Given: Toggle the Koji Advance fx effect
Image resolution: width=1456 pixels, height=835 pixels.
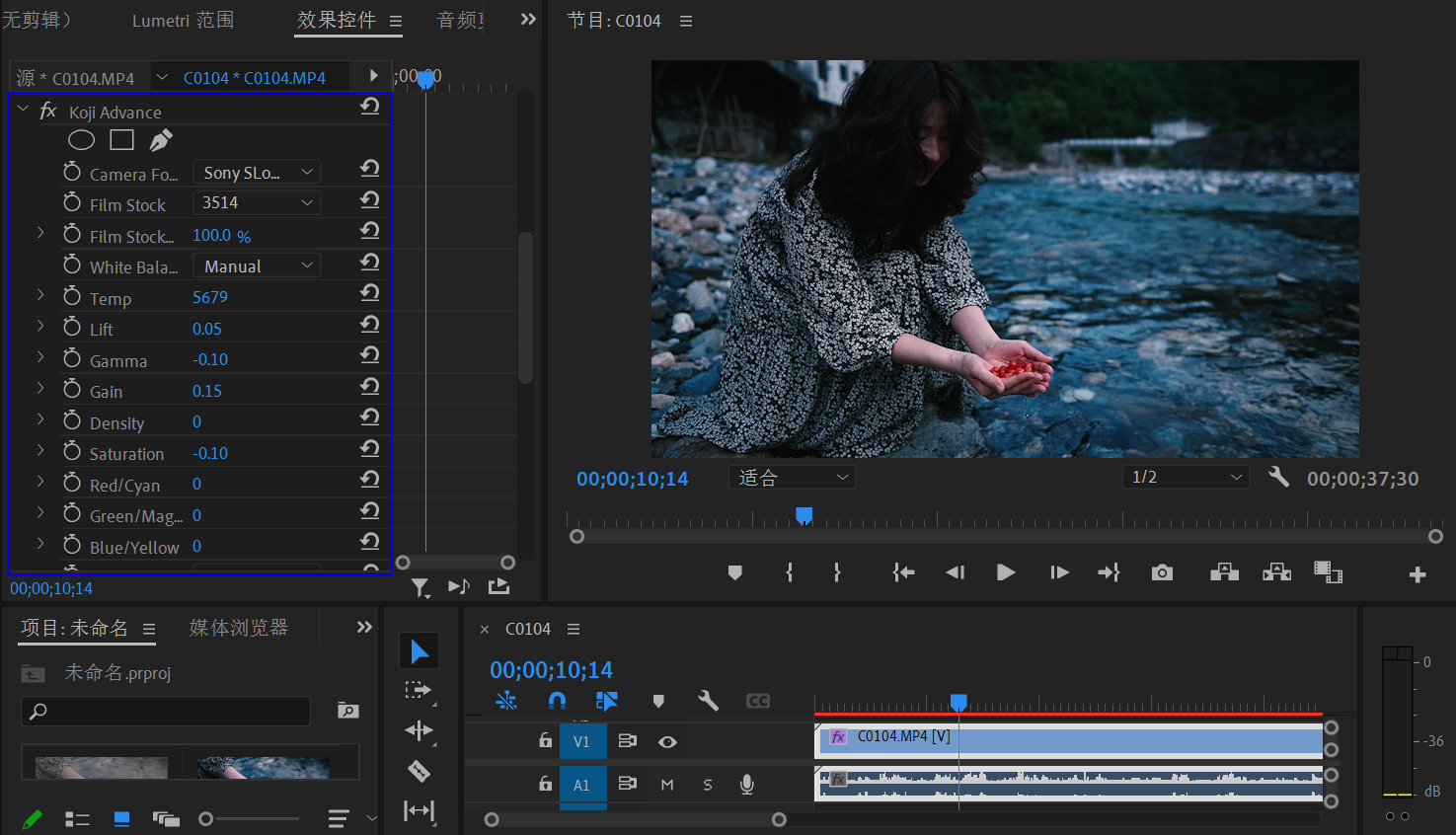Looking at the screenshot, I should click(x=47, y=111).
